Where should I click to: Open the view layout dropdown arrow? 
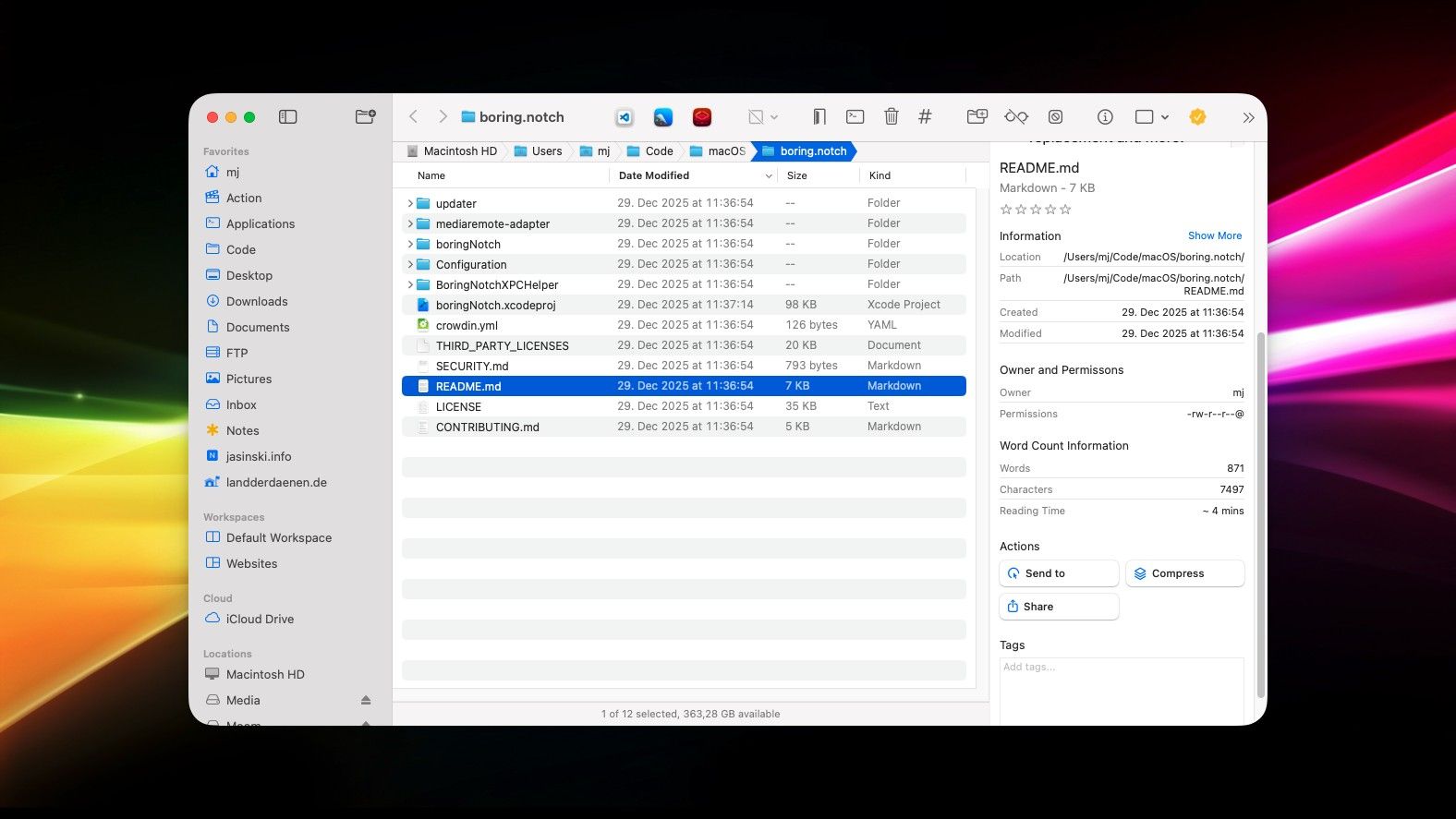tap(1165, 117)
